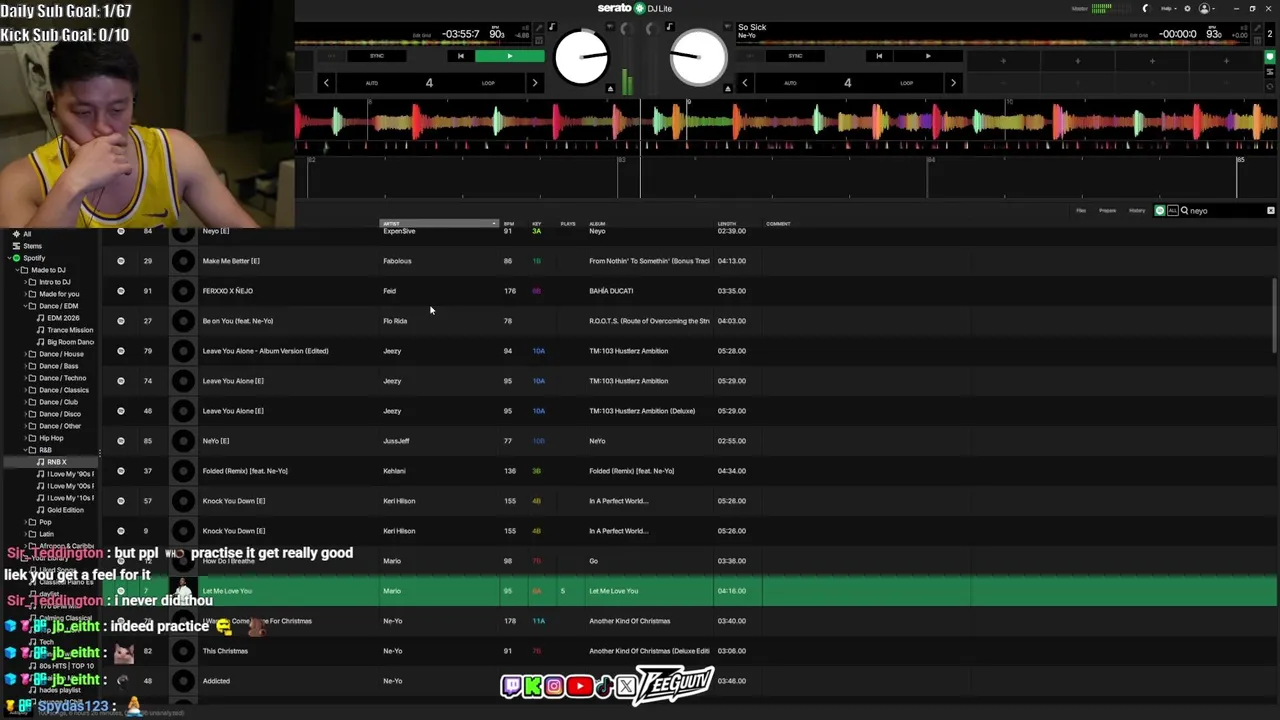Click the right deck virtual platter
Image resolution: width=1280 pixels, height=720 pixels.
coord(698,57)
